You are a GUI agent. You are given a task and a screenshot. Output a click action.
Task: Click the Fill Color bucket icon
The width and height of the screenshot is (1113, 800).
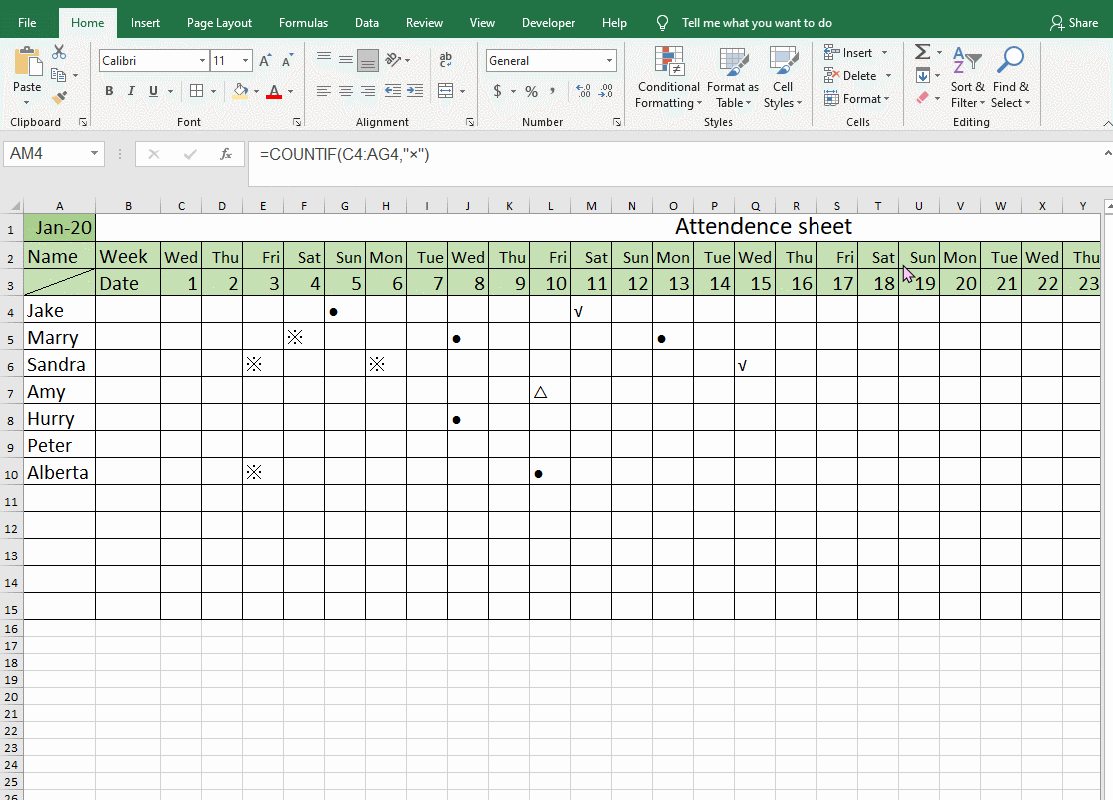pyautogui.click(x=241, y=90)
